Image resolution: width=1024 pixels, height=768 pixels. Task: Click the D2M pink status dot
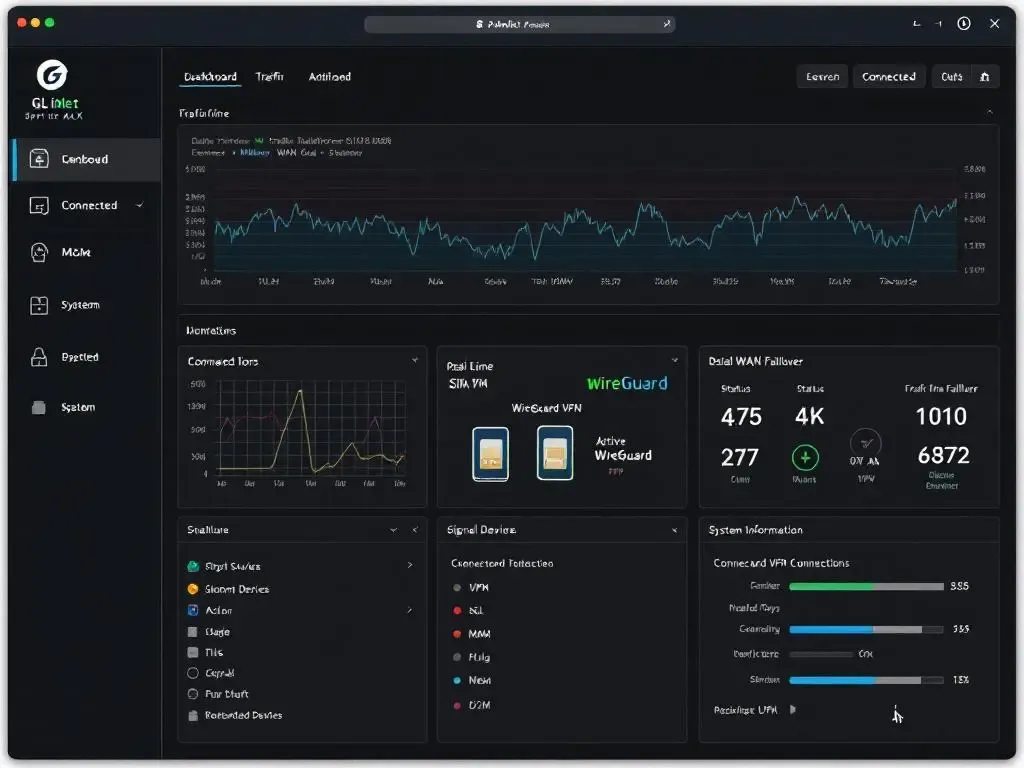[457, 705]
